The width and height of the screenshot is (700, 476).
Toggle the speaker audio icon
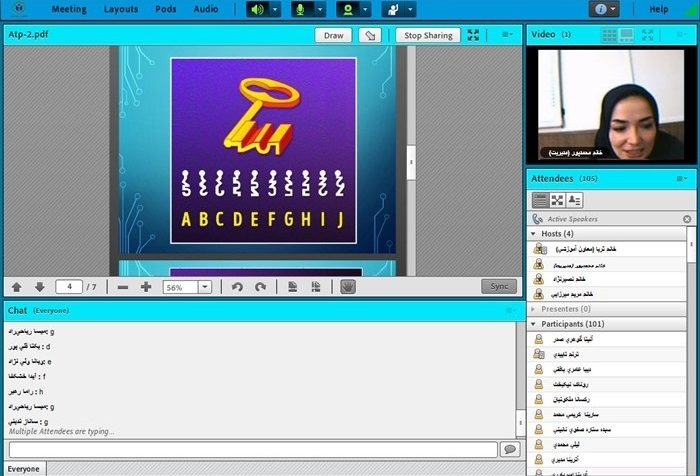(x=257, y=9)
